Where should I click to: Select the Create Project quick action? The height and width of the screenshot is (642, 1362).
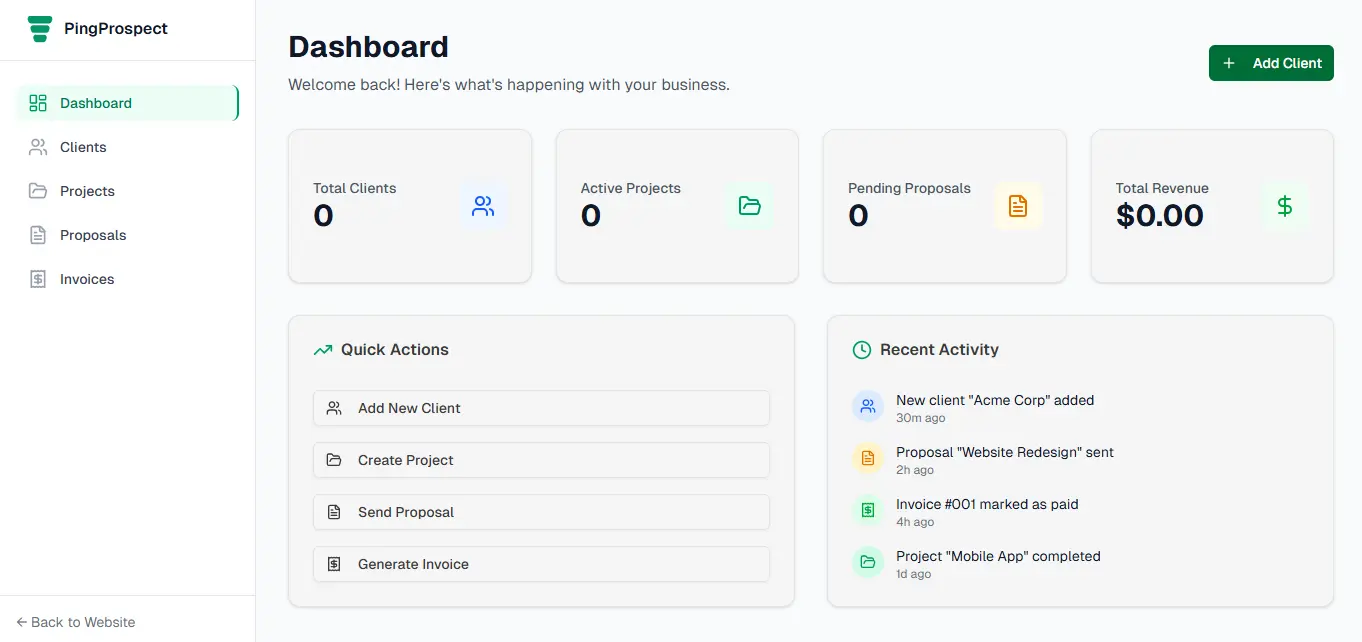pyautogui.click(x=541, y=459)
